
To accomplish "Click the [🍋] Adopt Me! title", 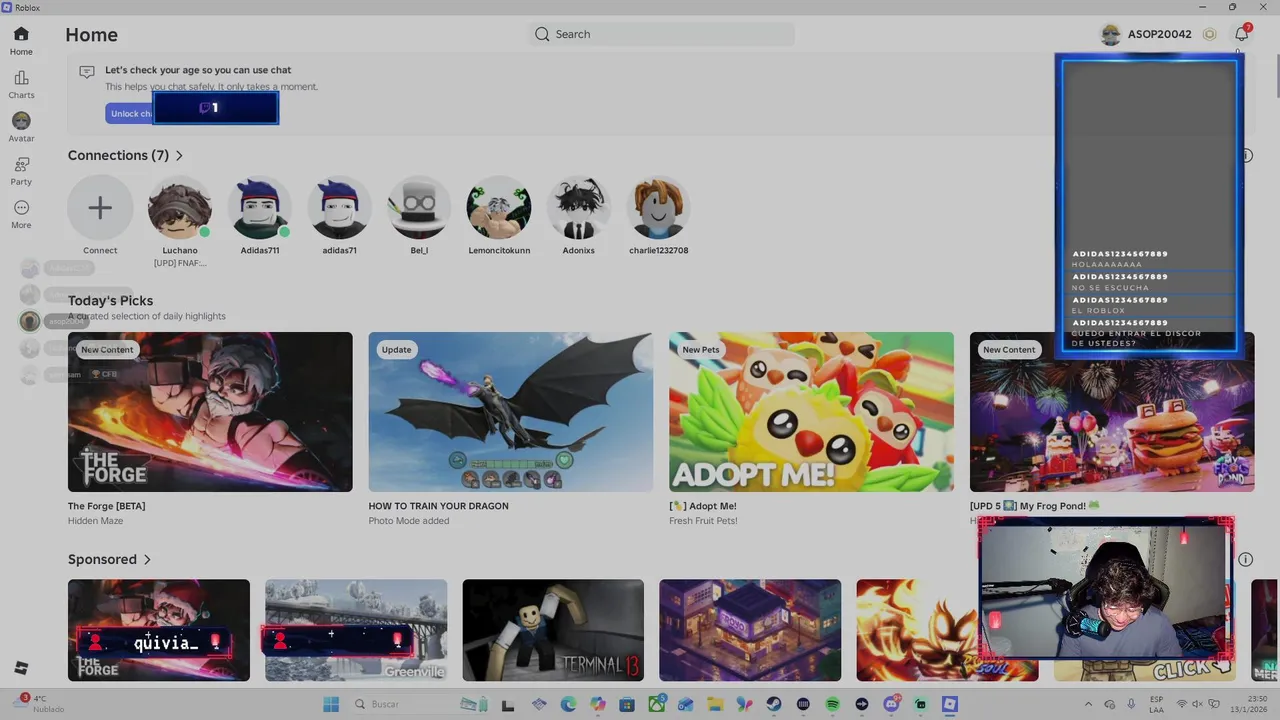I will pos(703,506).
